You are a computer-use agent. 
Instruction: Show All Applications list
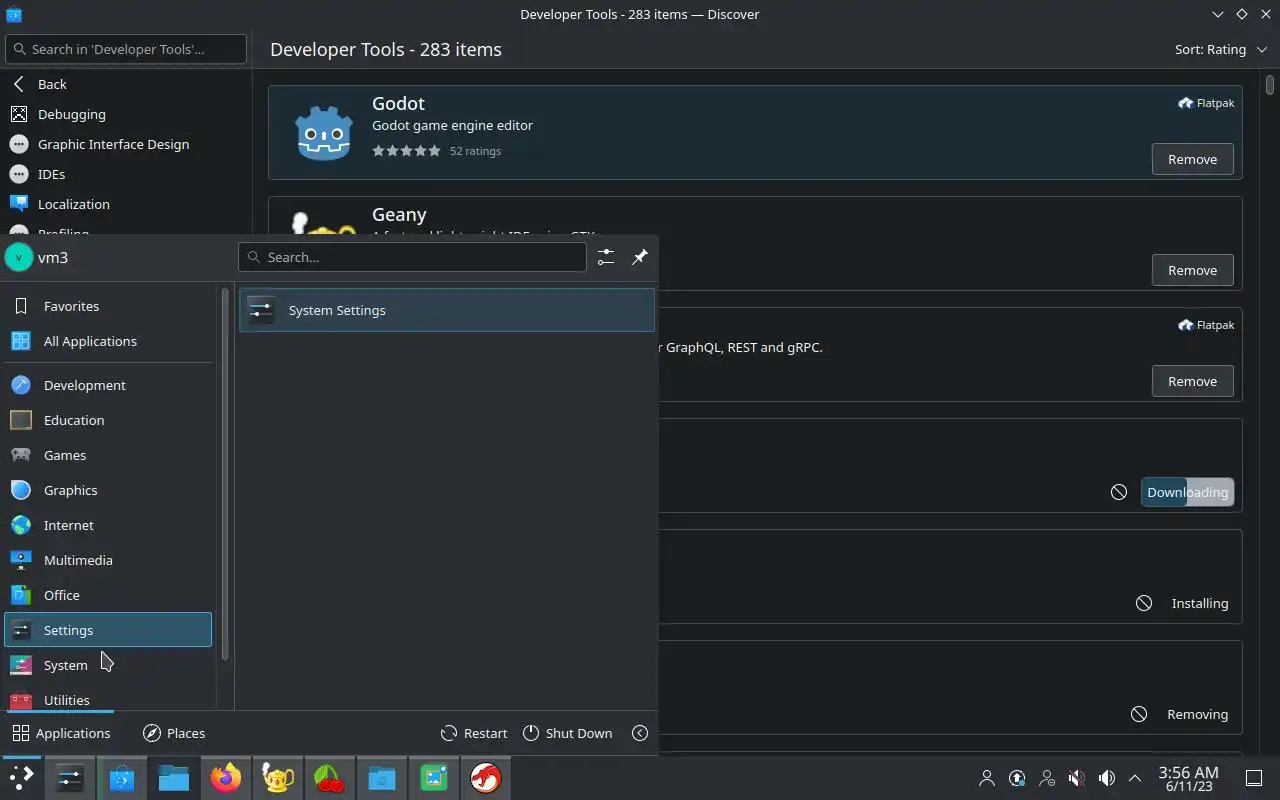click(x=108, y=341)
